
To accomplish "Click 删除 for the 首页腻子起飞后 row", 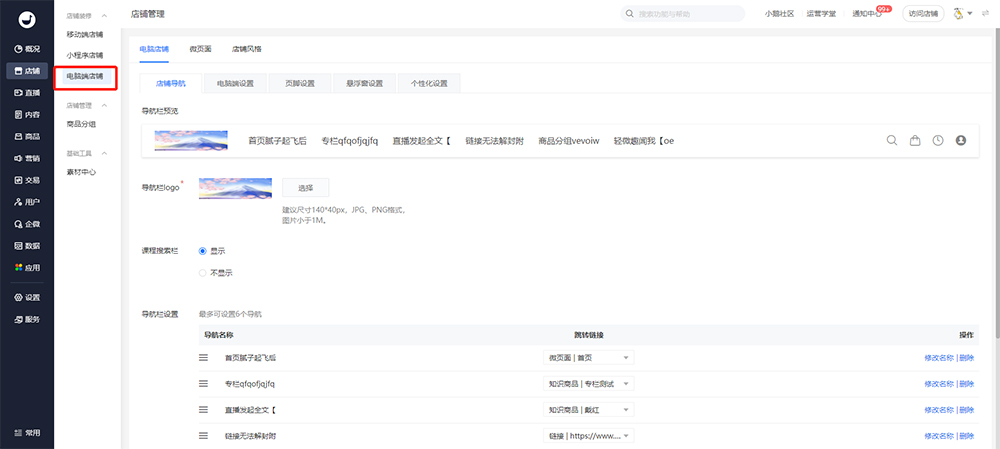I will coord(966,357).
